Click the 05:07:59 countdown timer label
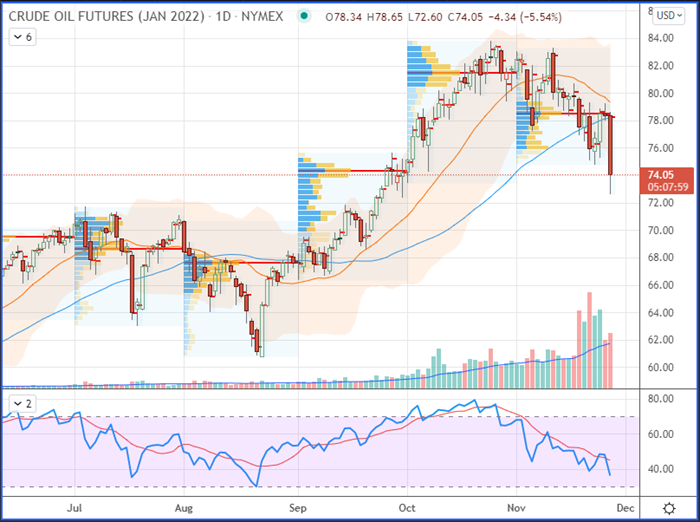 point(668,187)
